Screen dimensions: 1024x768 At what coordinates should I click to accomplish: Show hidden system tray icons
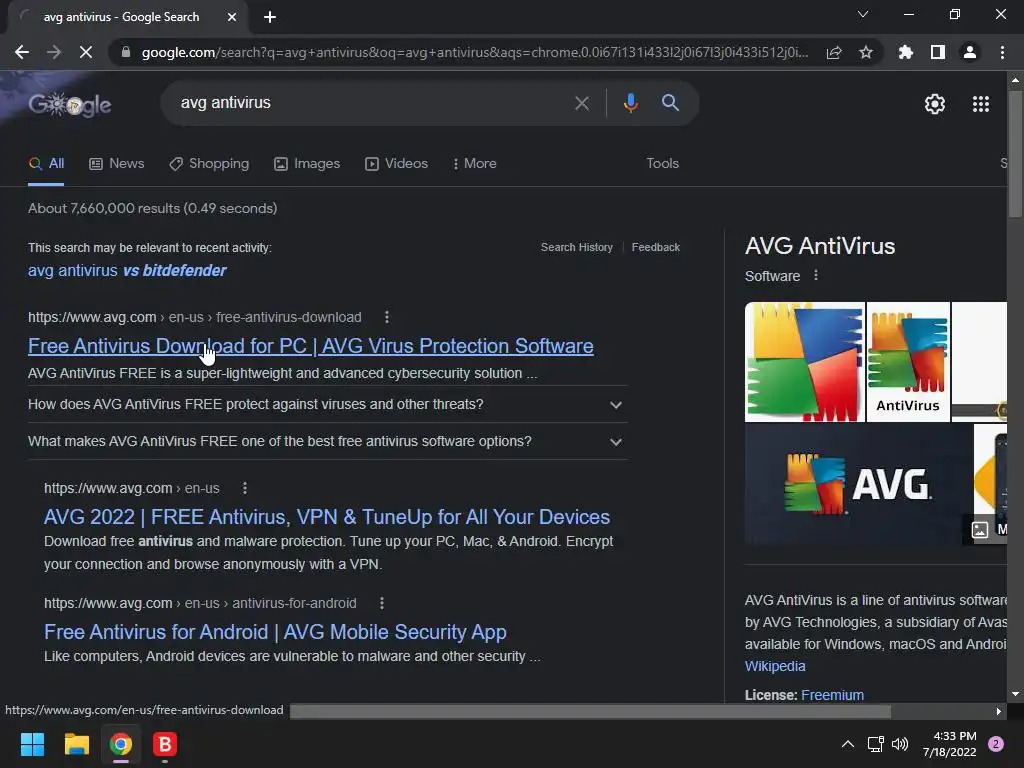click(x=848, y=744)
